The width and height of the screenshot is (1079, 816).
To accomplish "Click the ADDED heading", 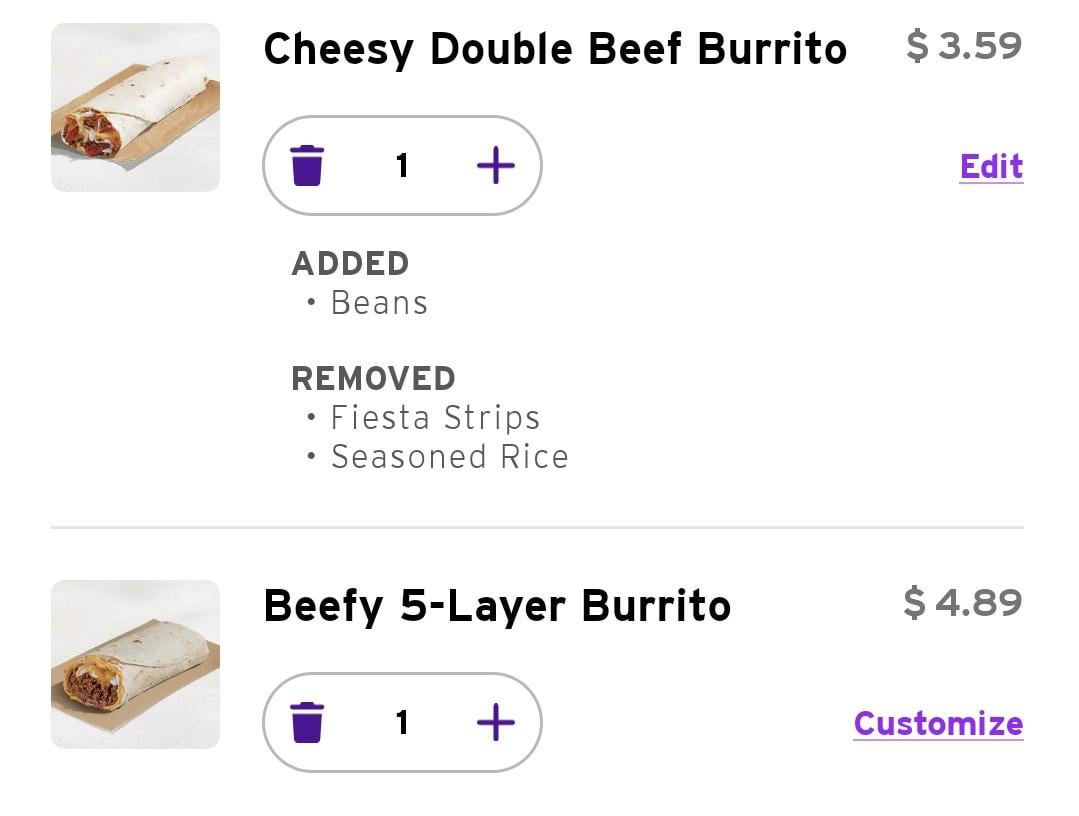I will 350,264.
